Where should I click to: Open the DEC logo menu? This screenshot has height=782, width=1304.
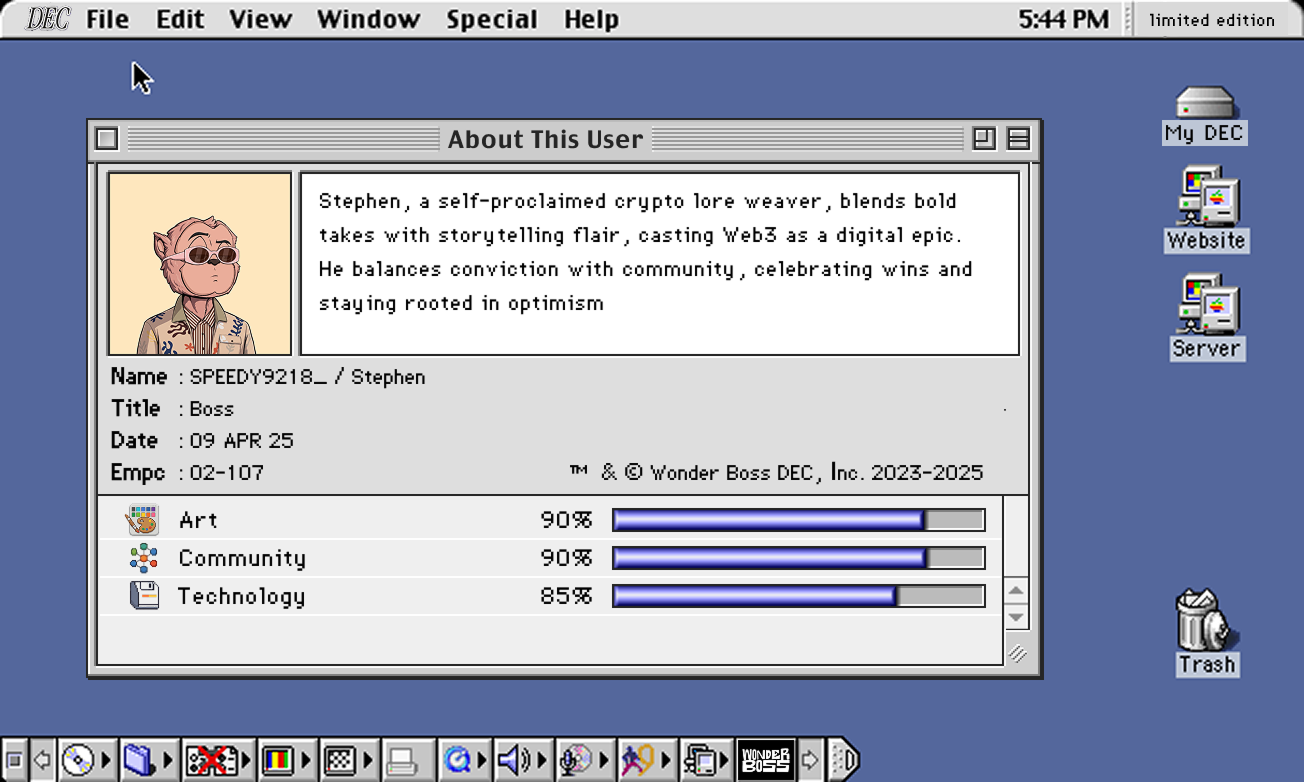48,19
